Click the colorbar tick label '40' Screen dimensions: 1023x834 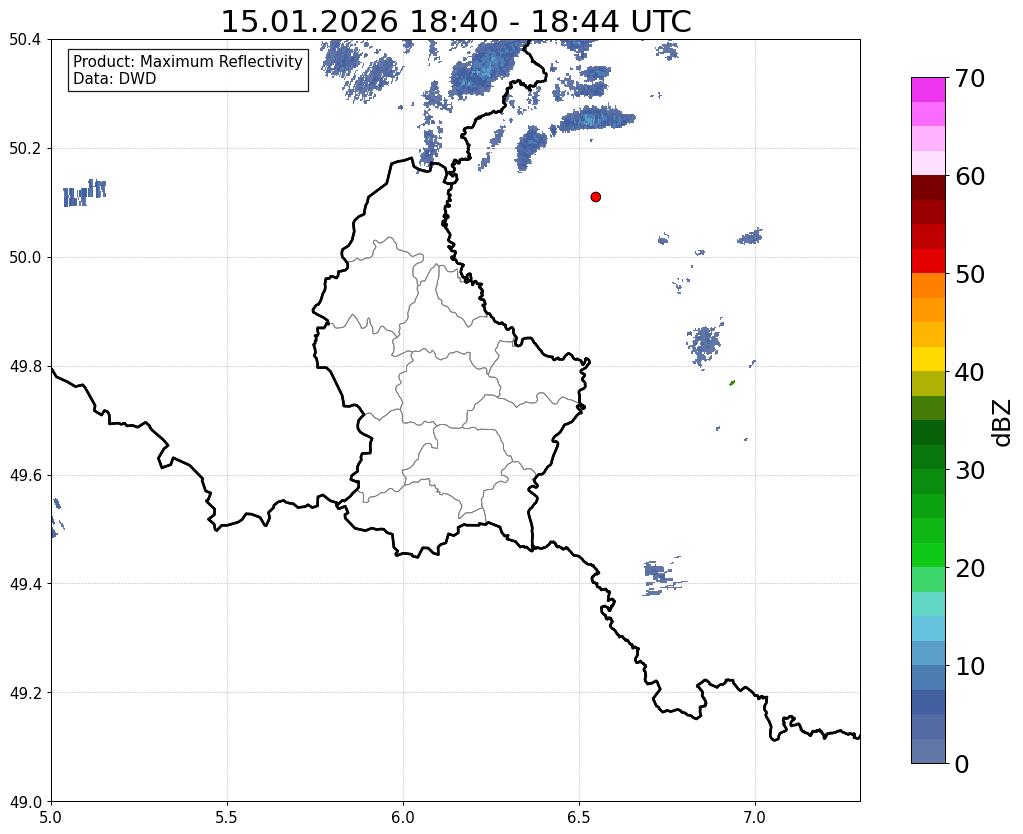[970, 372]
